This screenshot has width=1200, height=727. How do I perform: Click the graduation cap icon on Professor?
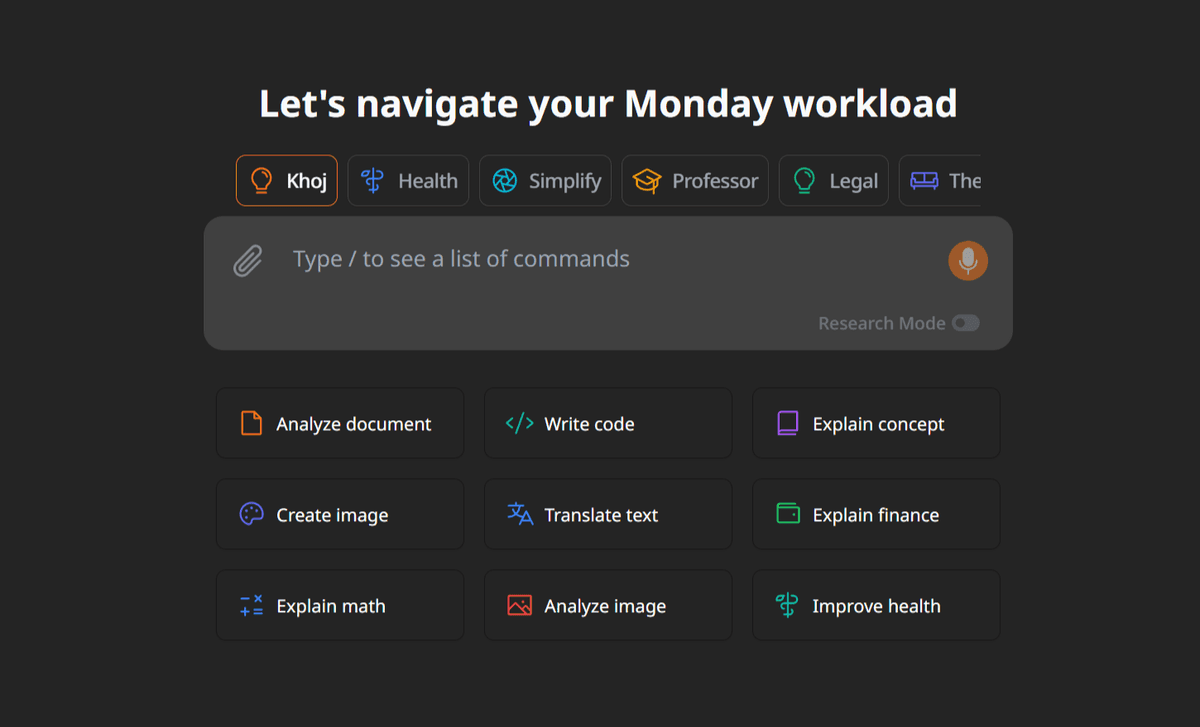(x=647, y=181)
